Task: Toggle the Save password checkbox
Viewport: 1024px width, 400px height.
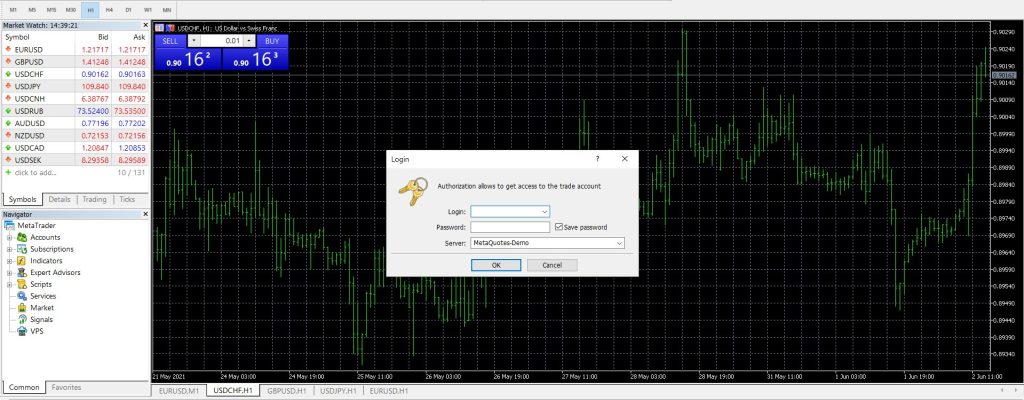Action: click(x=559, y=227)
